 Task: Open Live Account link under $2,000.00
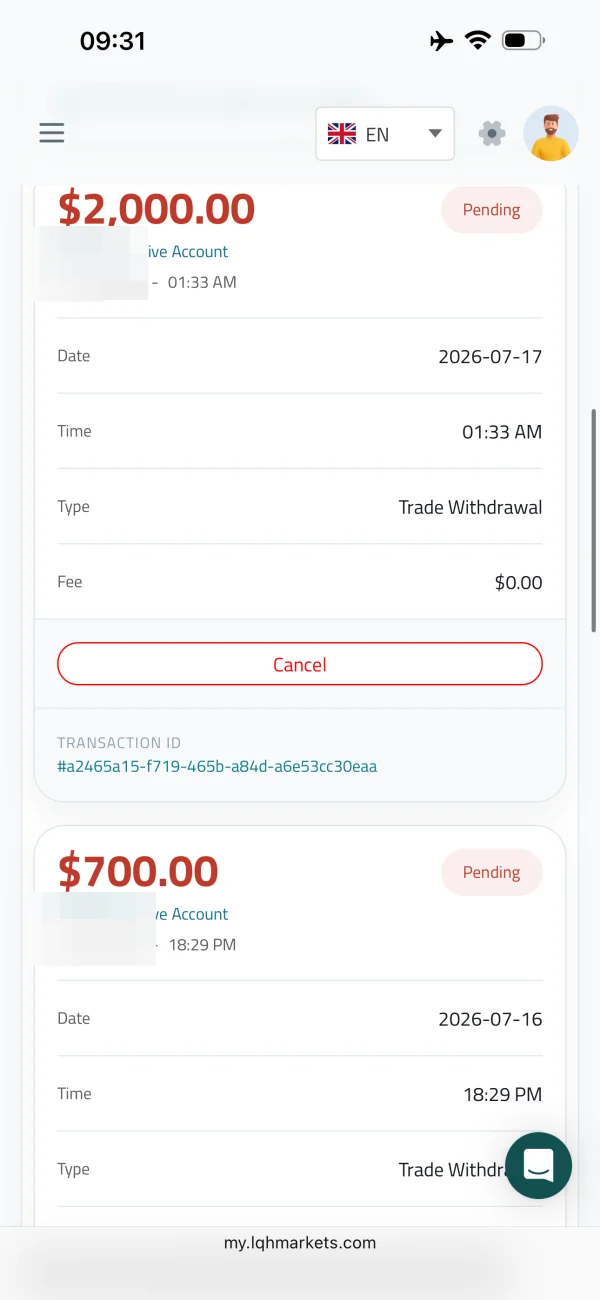188,252
